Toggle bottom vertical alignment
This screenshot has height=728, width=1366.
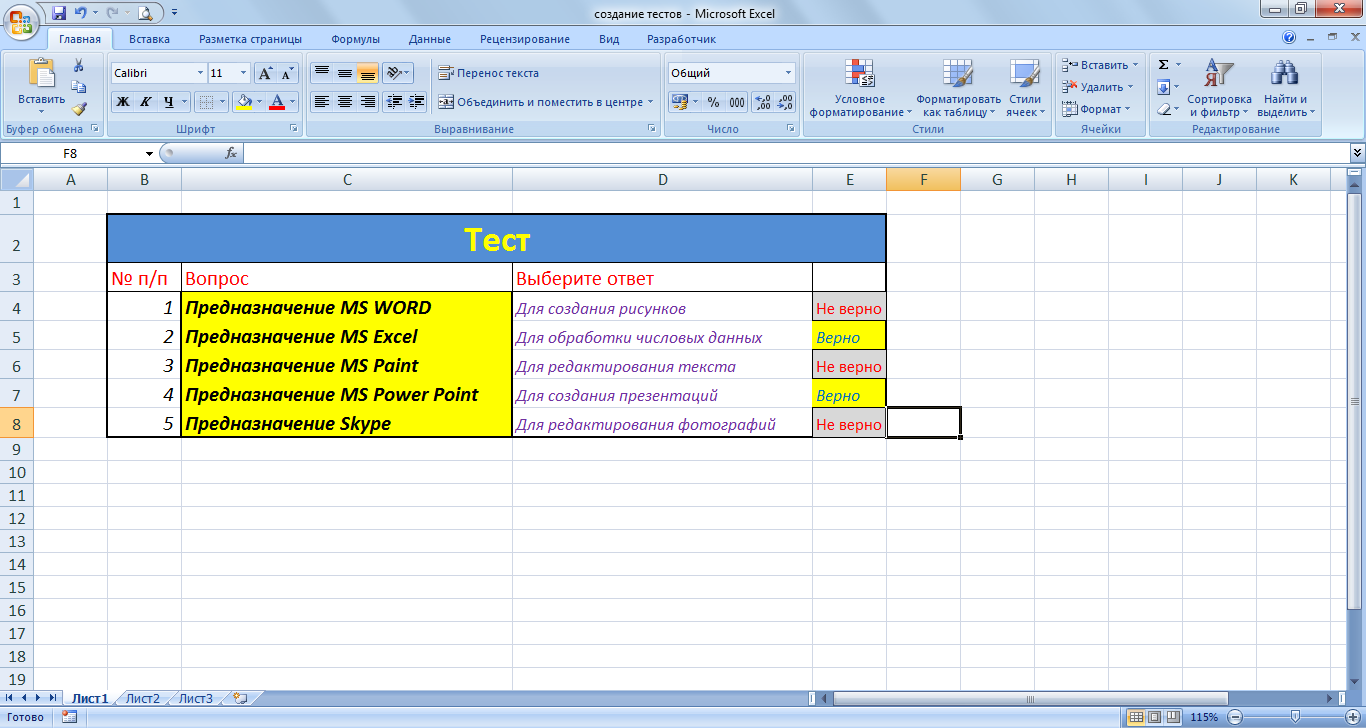point(367,73)
